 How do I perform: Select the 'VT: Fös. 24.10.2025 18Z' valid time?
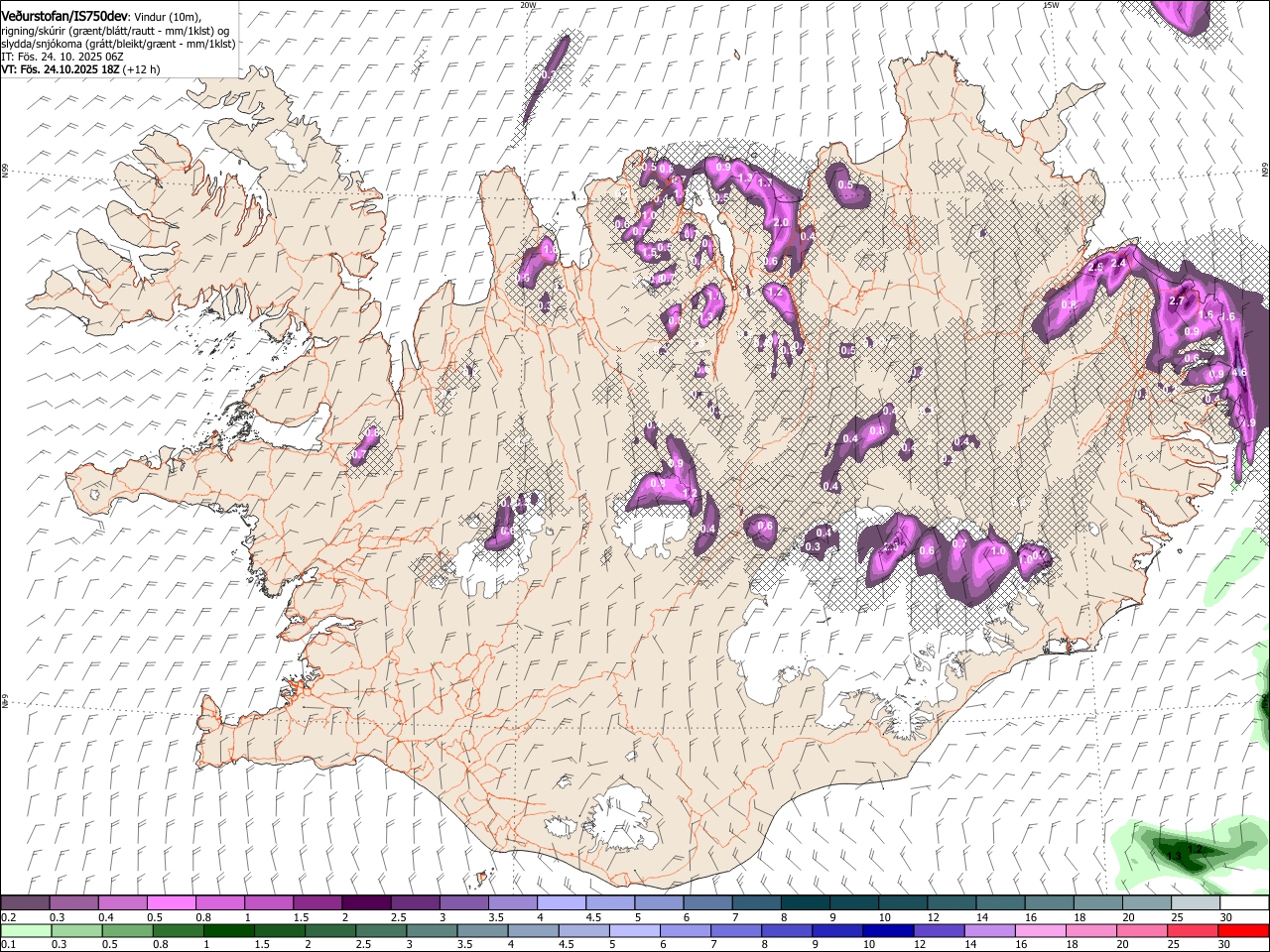[60, 69]
